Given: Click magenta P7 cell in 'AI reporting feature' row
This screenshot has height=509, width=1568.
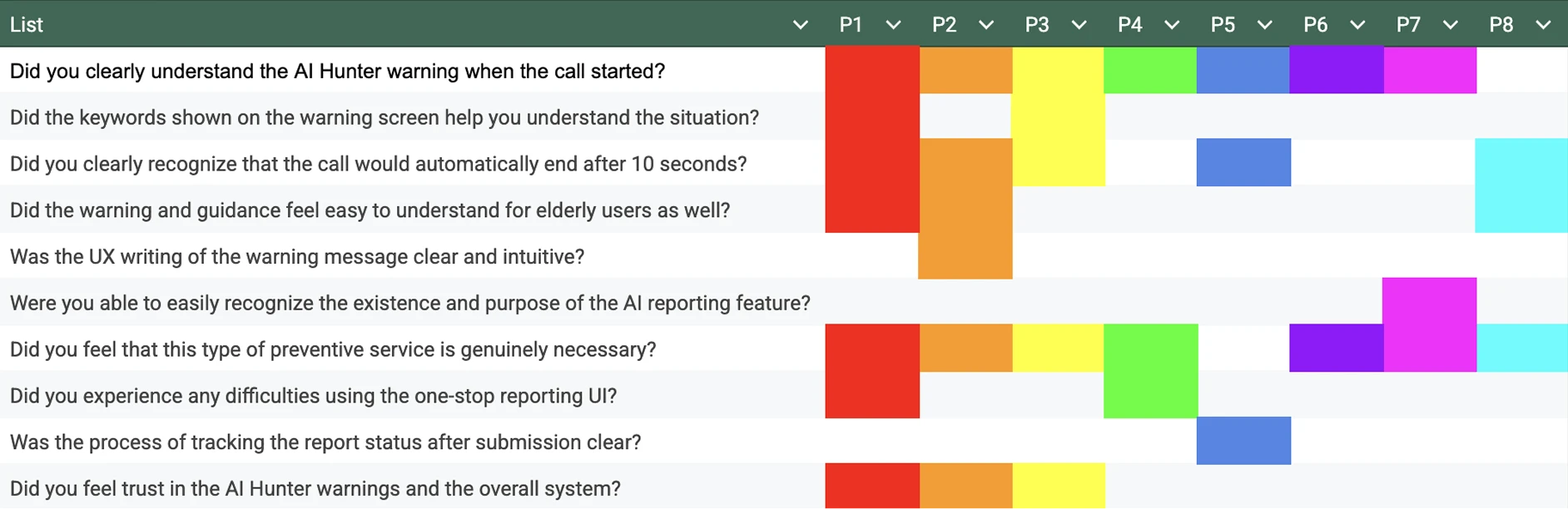Looking at the screenshot, I should [1430, 302].
